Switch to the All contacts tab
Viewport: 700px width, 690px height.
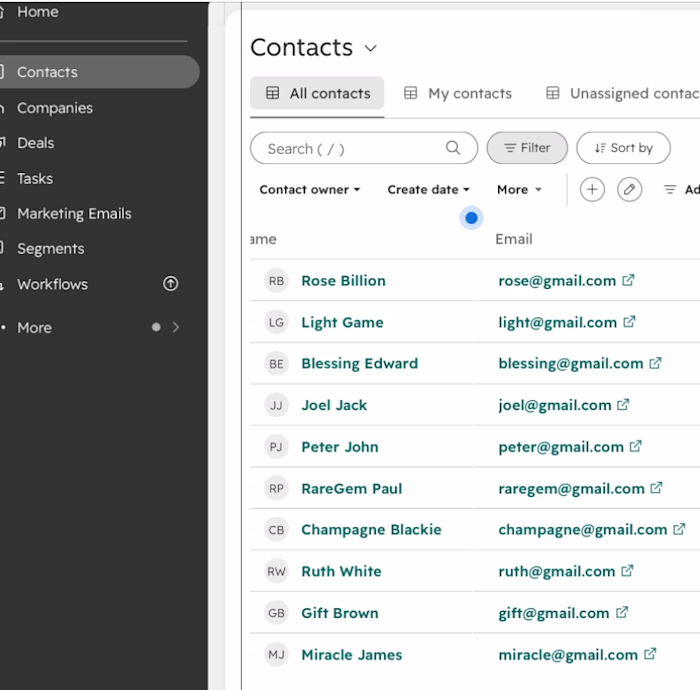[x=317, y=93]
